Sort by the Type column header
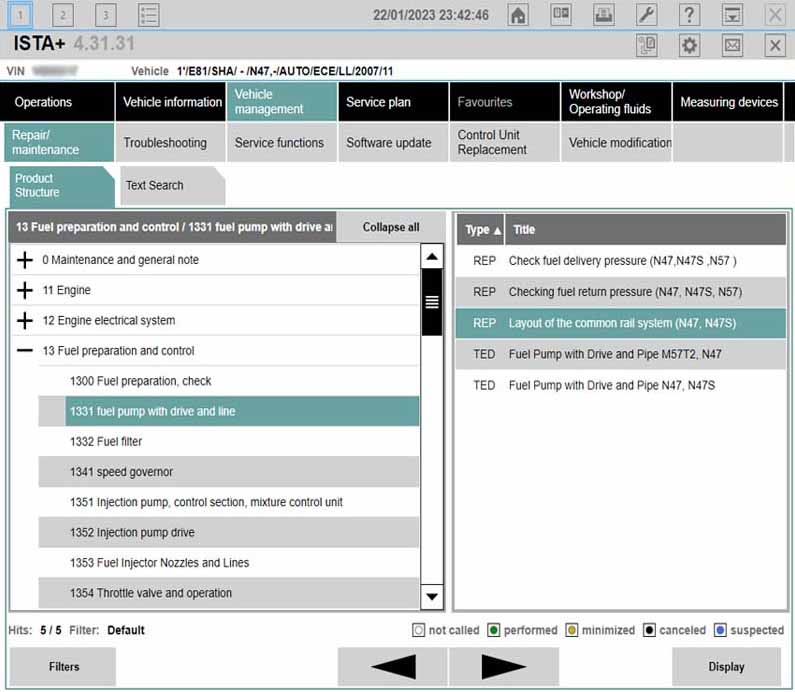Viewport: 795px width, 692px height. pos(481,230)
